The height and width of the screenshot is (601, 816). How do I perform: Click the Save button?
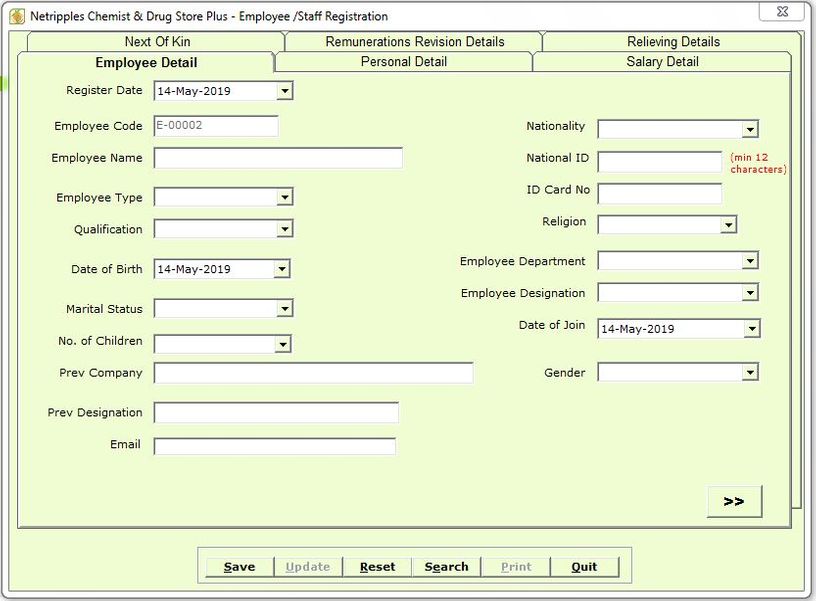239,567
